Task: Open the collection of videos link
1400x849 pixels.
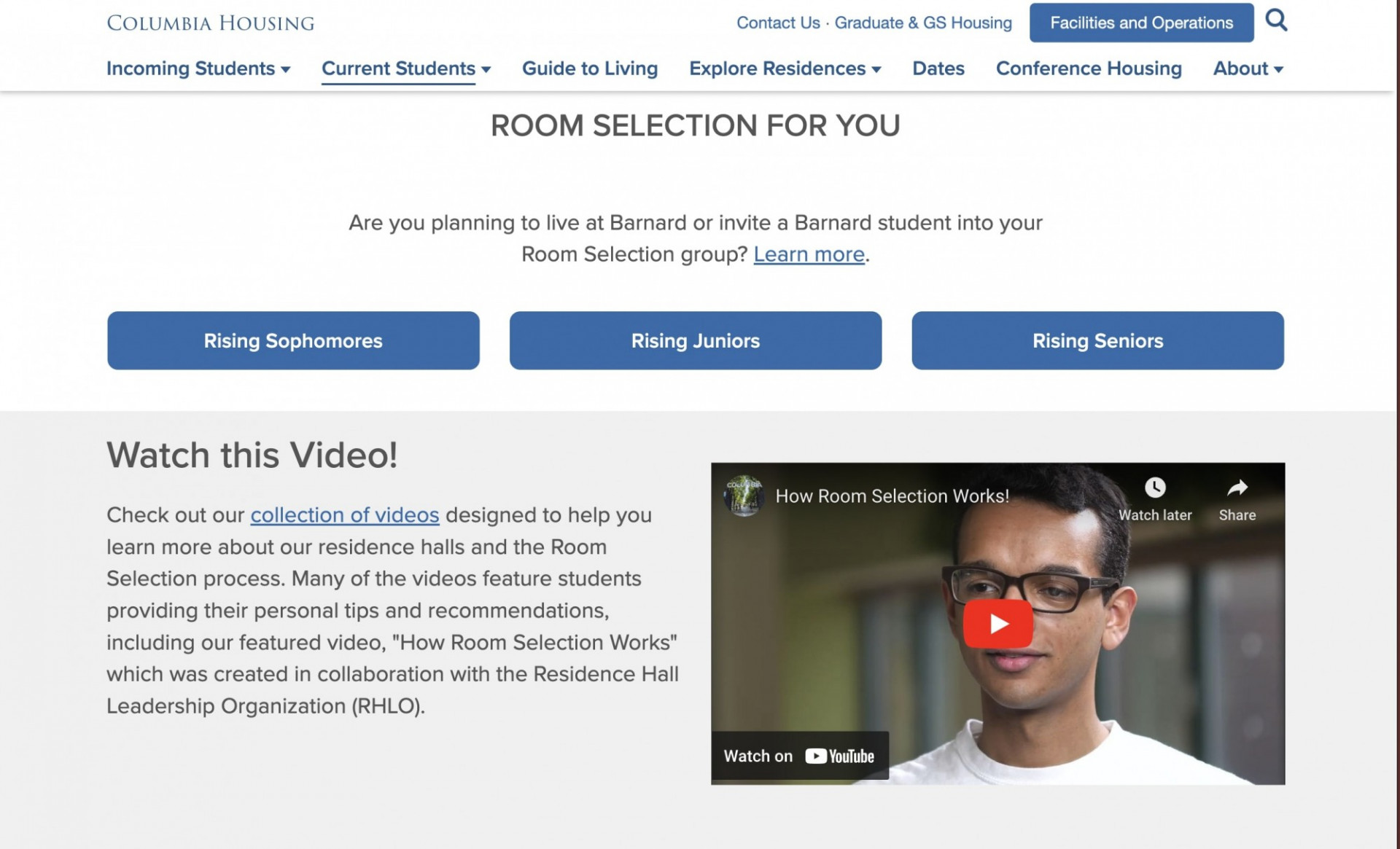Action: click(344, 515)
